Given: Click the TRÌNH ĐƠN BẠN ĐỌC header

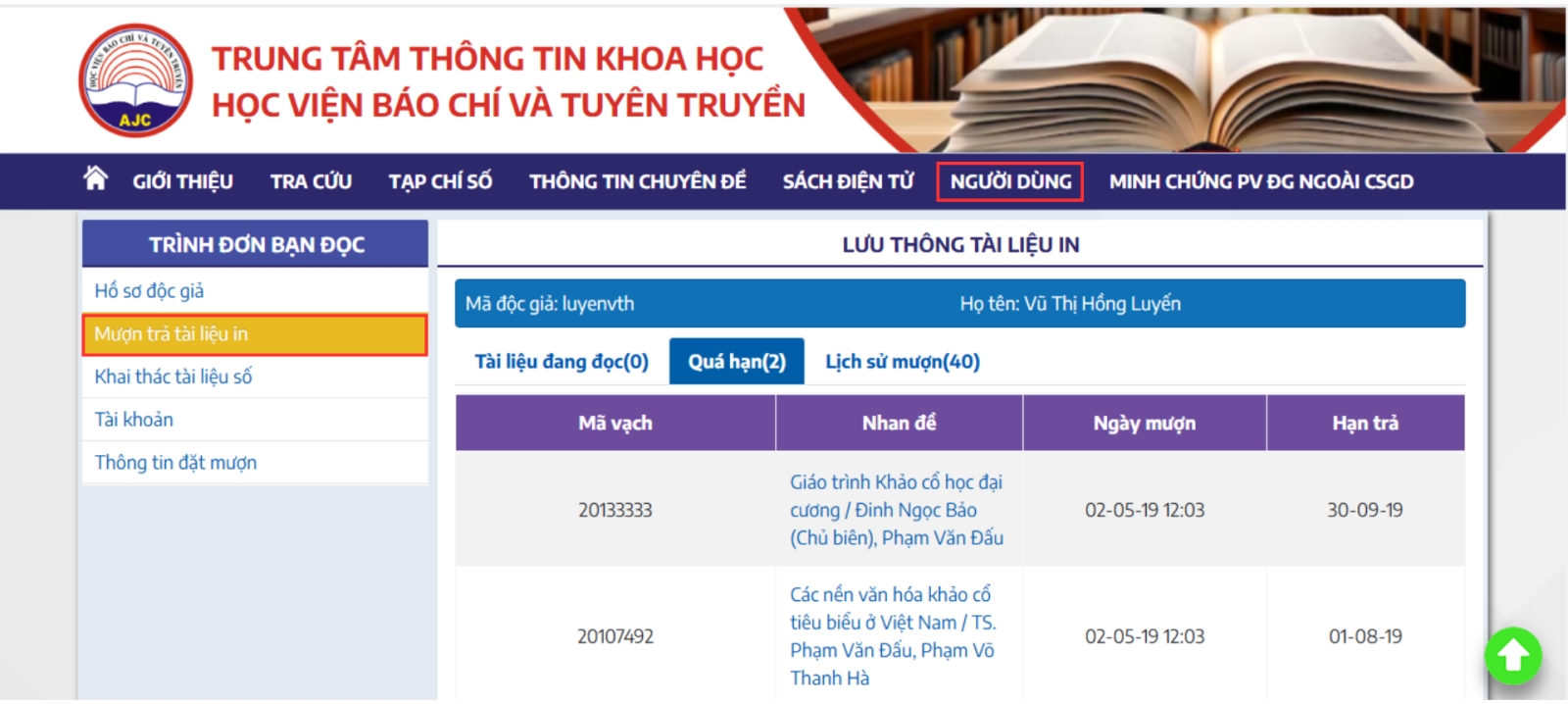Looking at the screenshot, I should pos(256,244).
